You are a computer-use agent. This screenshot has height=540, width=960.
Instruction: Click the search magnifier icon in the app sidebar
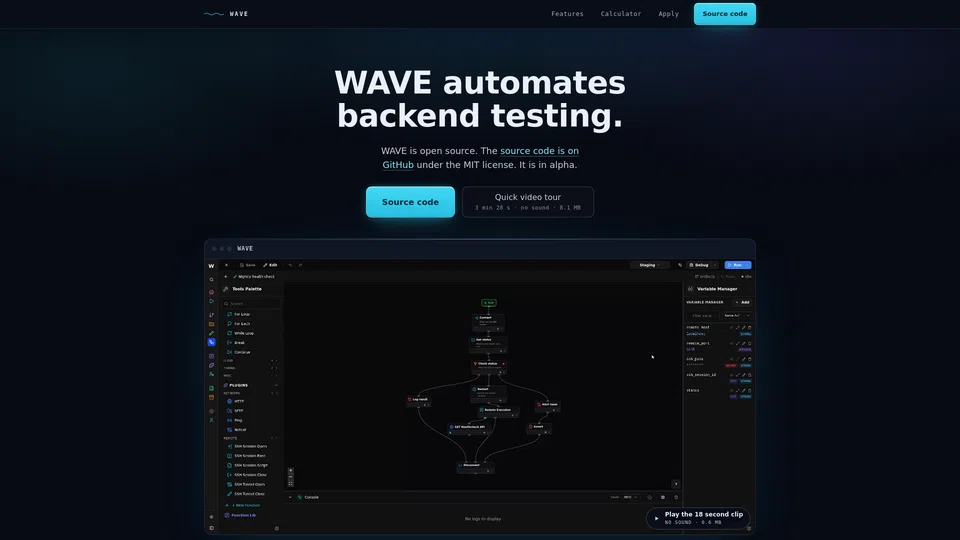coord(212,280)
